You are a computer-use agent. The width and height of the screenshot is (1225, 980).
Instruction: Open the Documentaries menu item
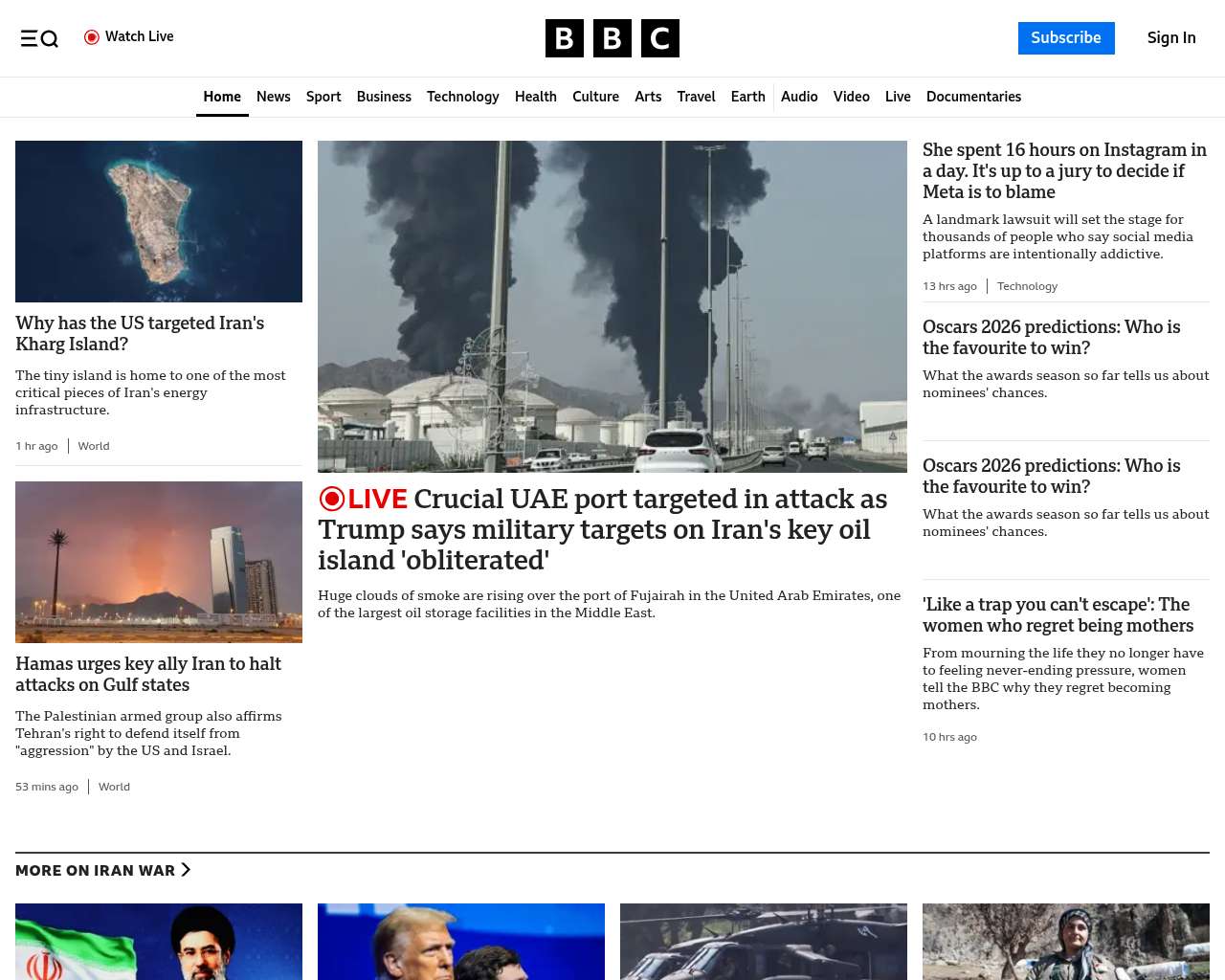(973, 97)
